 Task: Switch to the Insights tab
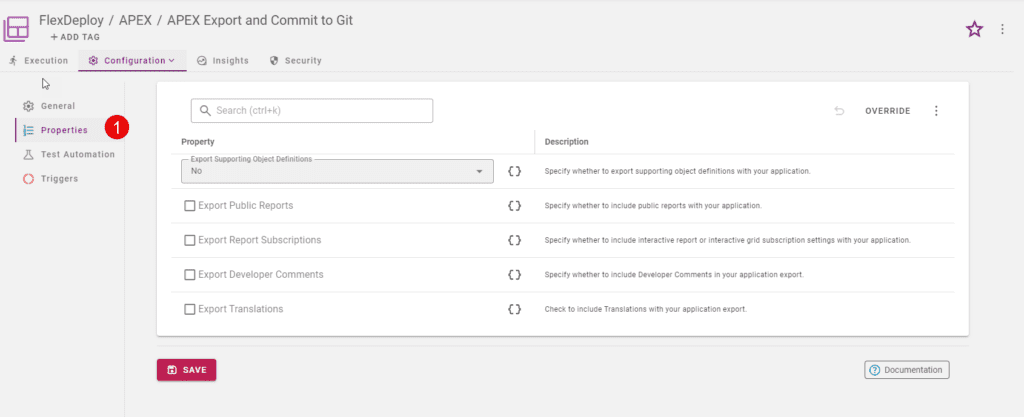pos(223,61)
